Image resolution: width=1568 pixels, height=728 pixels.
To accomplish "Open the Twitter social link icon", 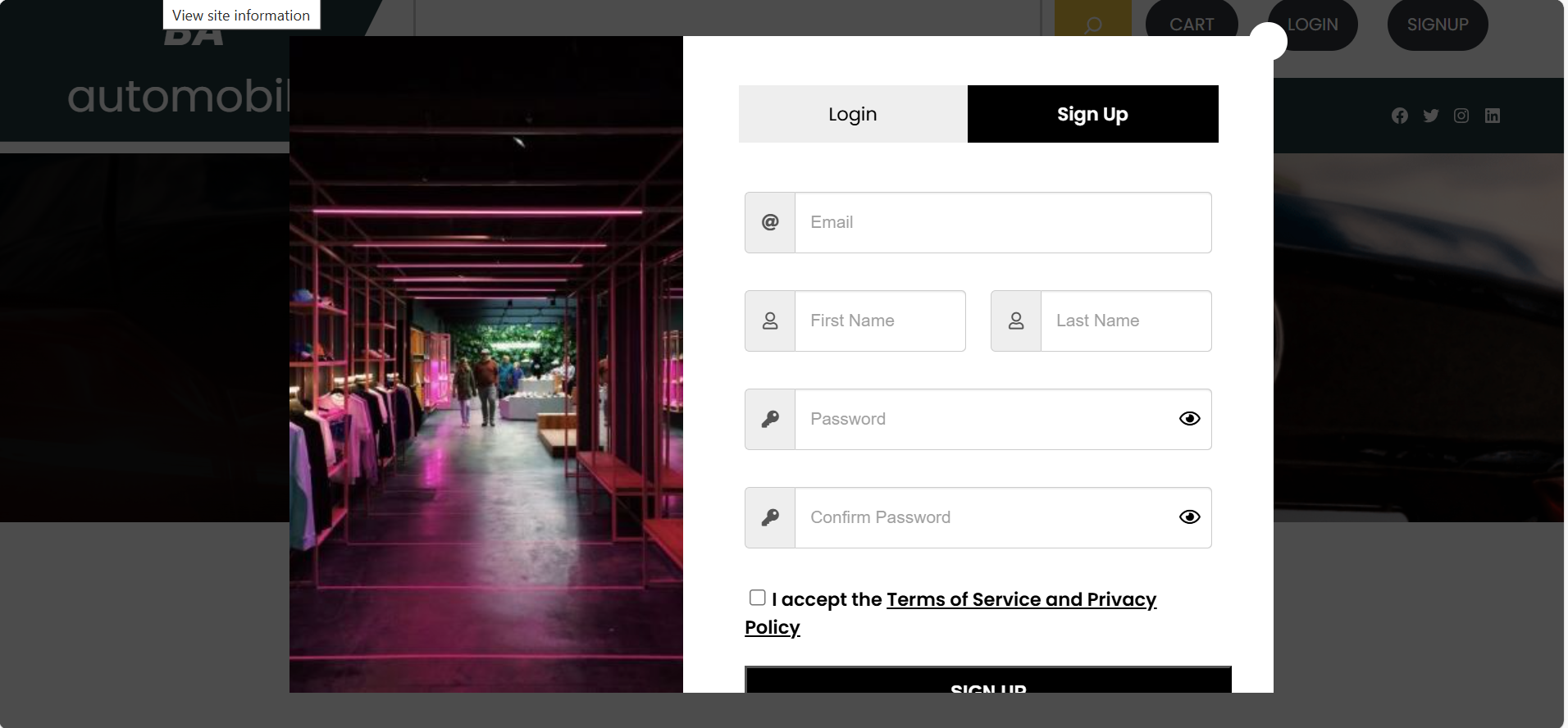I will (x=1430, y=116).
